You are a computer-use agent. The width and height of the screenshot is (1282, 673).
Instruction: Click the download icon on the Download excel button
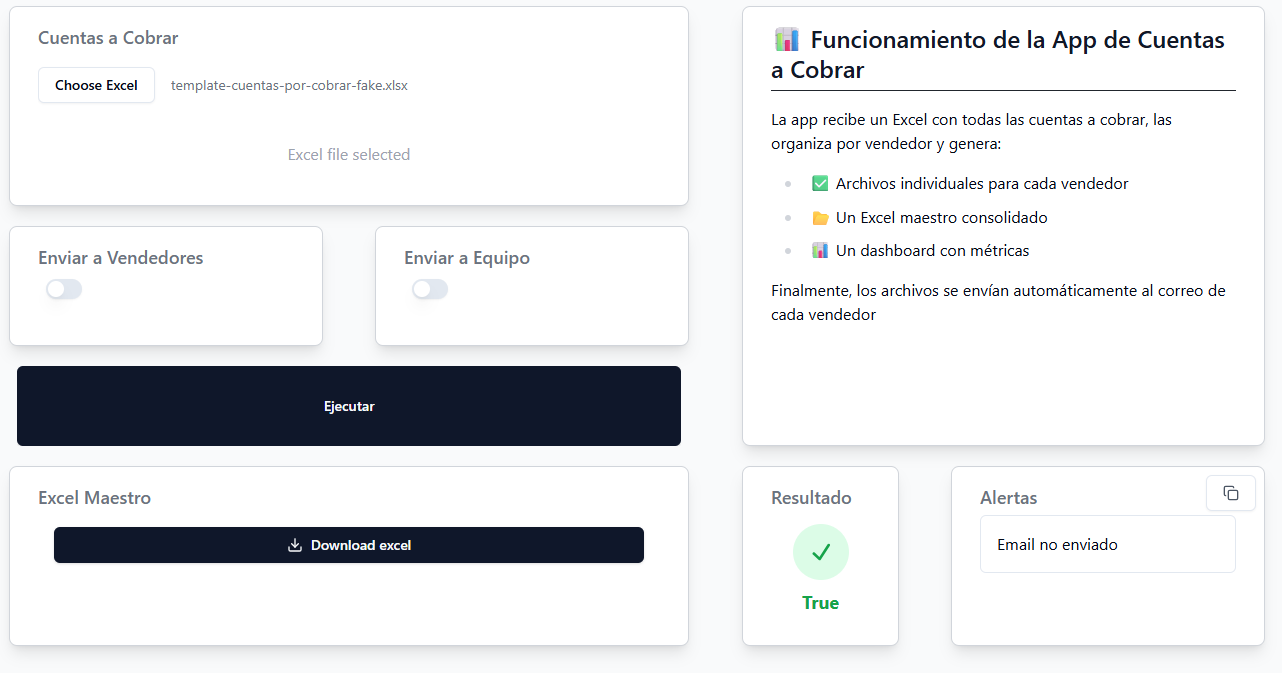pyautogui.click(x=295, y=545)
